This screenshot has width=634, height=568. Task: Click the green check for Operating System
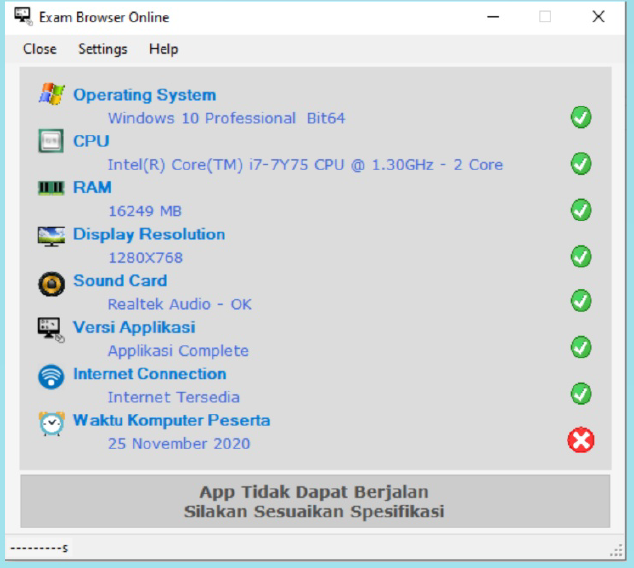click(581, 117)
